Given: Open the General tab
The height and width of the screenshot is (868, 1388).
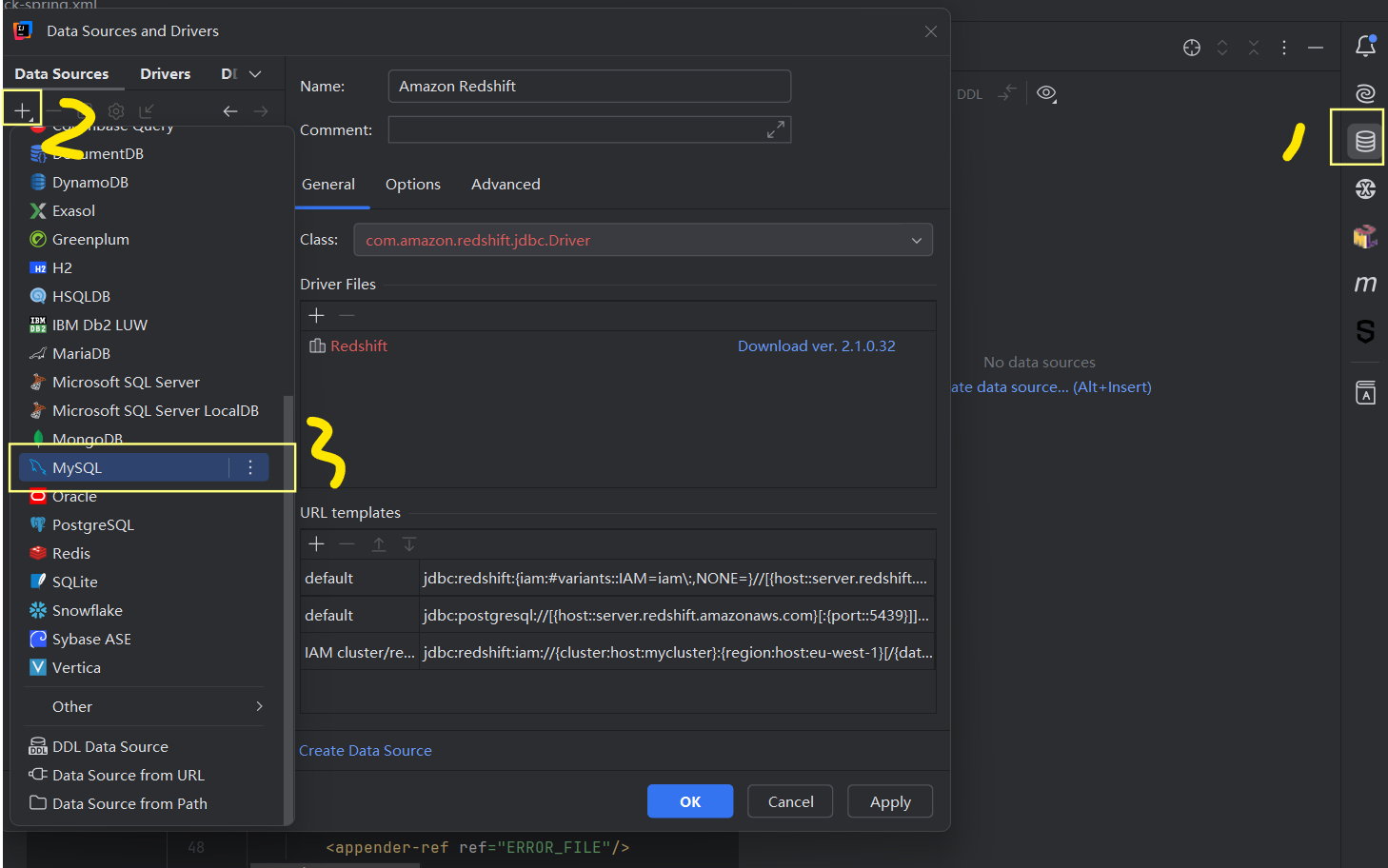Looking at the screenshot, I should pos(328,185).
